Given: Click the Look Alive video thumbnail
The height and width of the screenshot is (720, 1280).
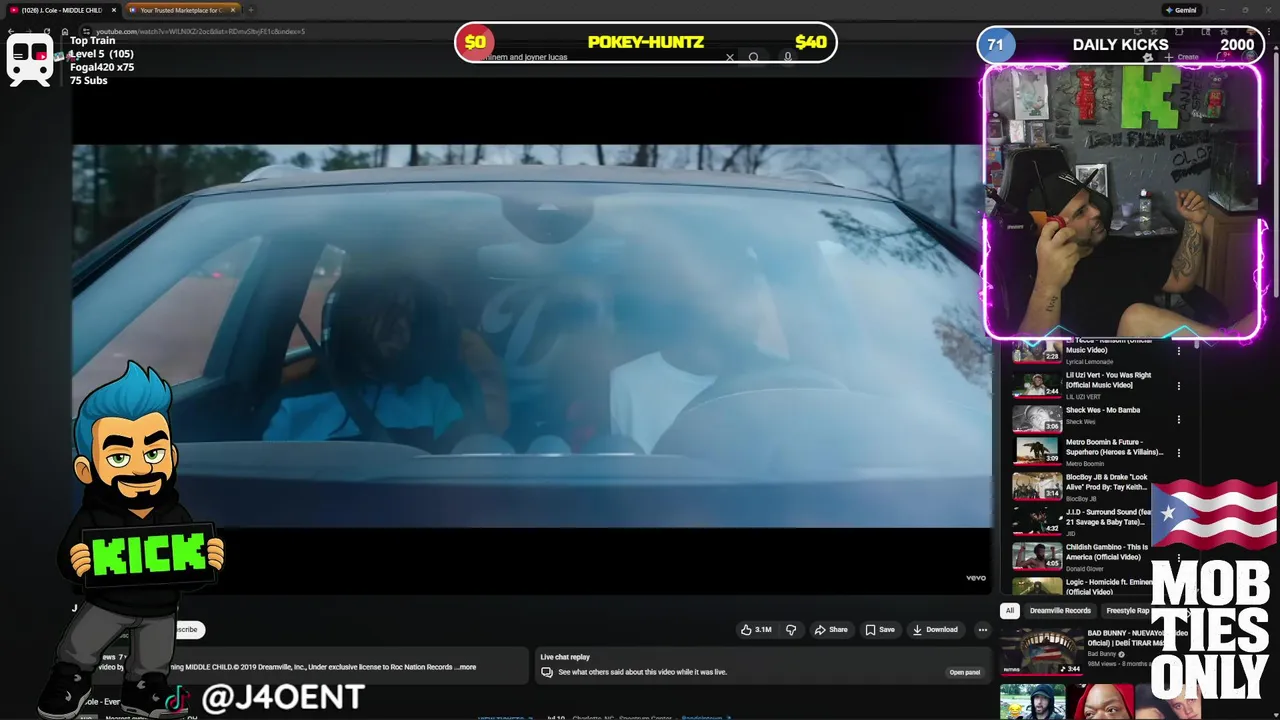Looking at the screenshot, I should [1037, 486].
